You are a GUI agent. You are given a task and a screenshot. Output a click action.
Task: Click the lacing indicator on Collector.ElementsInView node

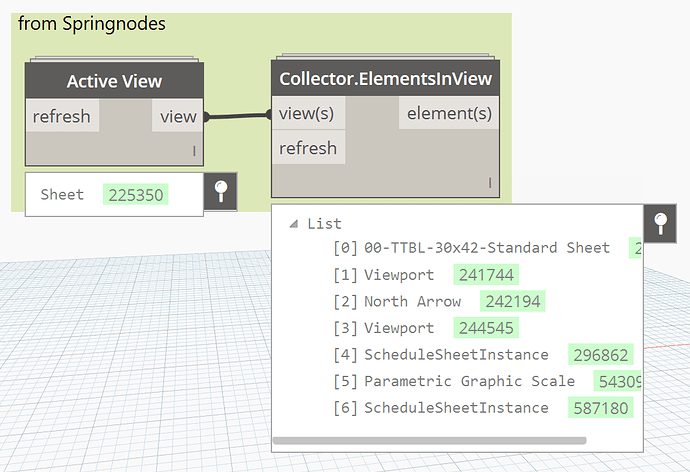pyautogui.click(x=490, y=183)
